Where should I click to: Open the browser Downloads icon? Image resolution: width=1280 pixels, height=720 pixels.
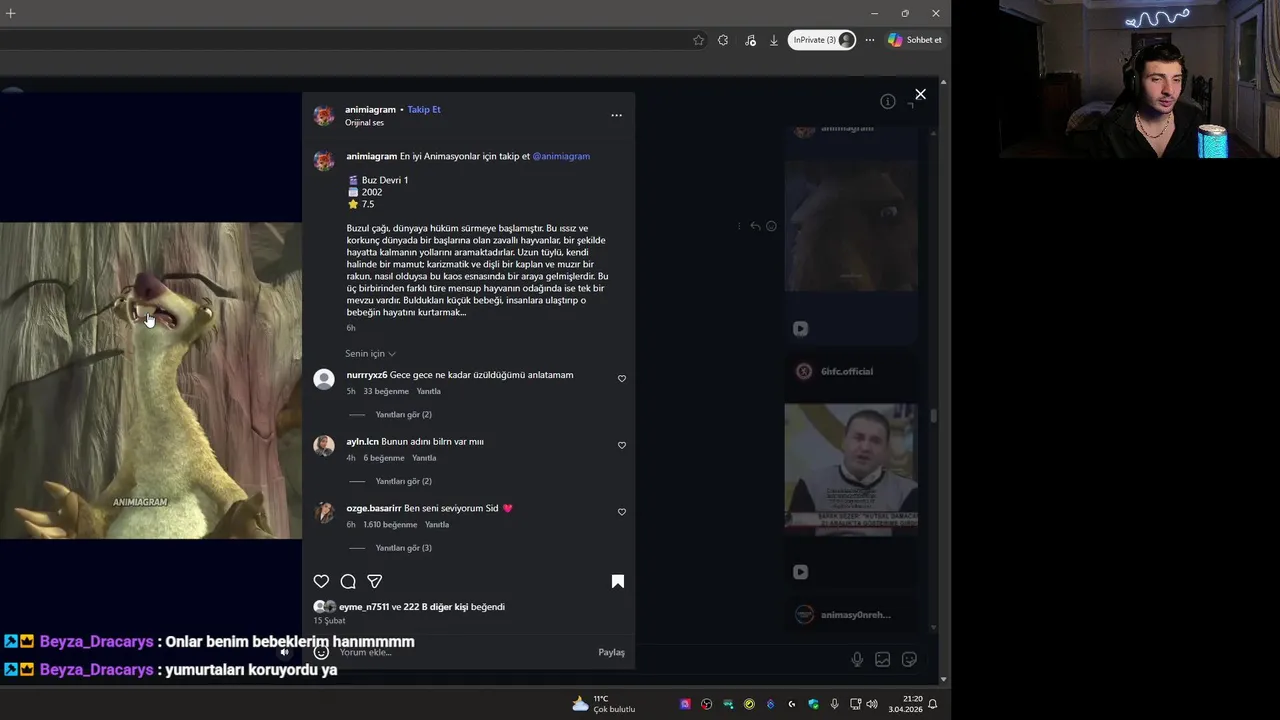pos(774,40)
